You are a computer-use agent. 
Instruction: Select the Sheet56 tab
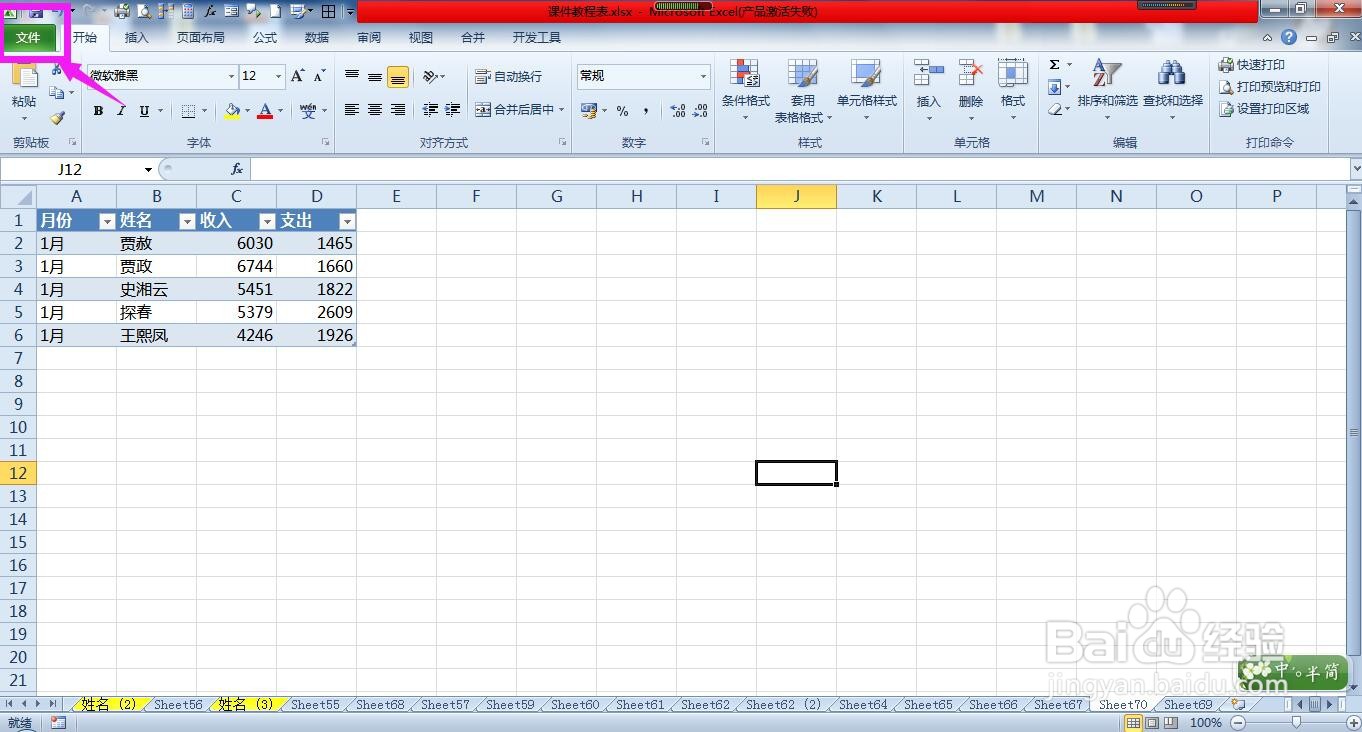click(178, 704)
